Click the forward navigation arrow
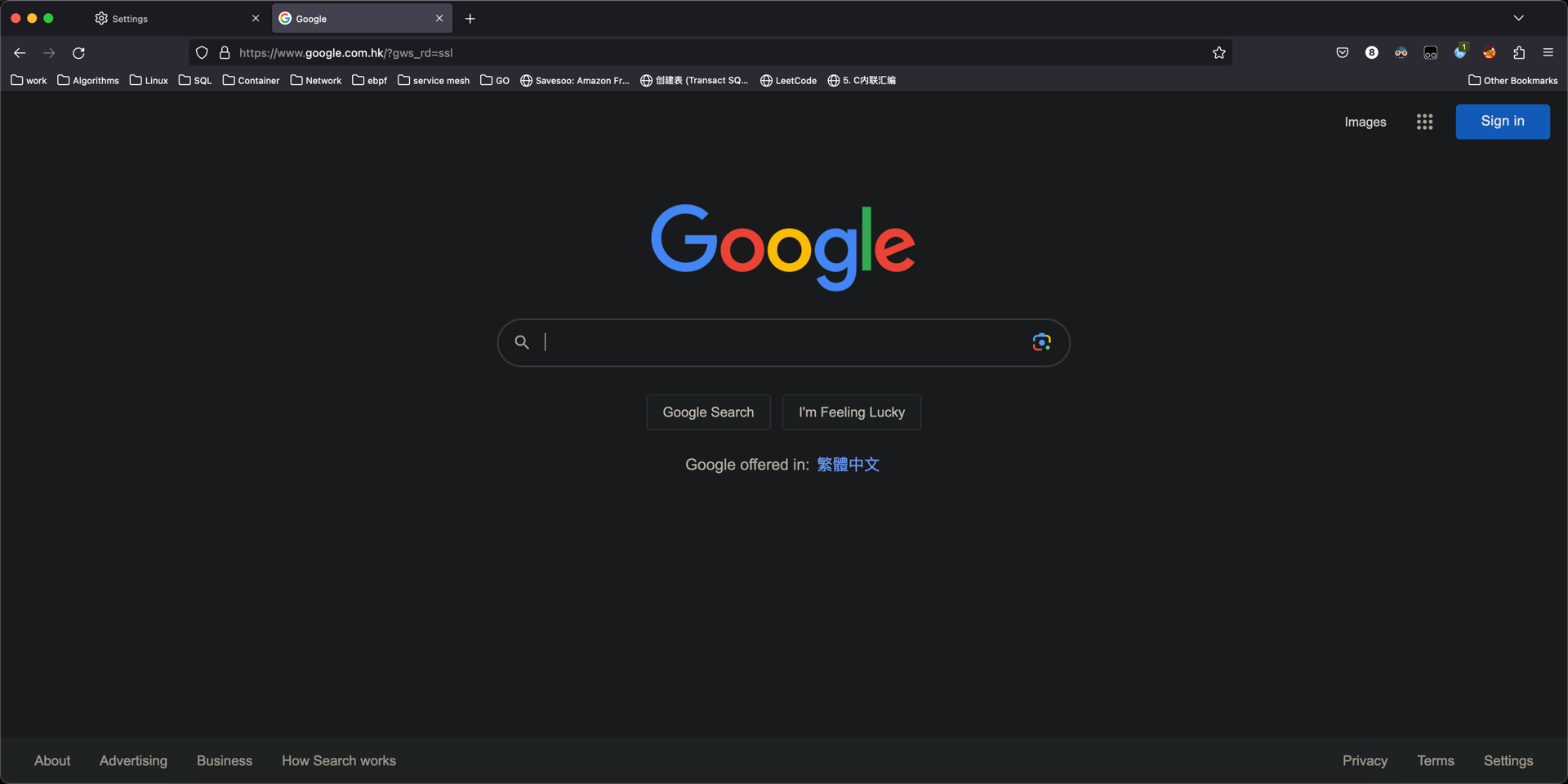This screenshot has width=1568, height=784. point(49,53)
